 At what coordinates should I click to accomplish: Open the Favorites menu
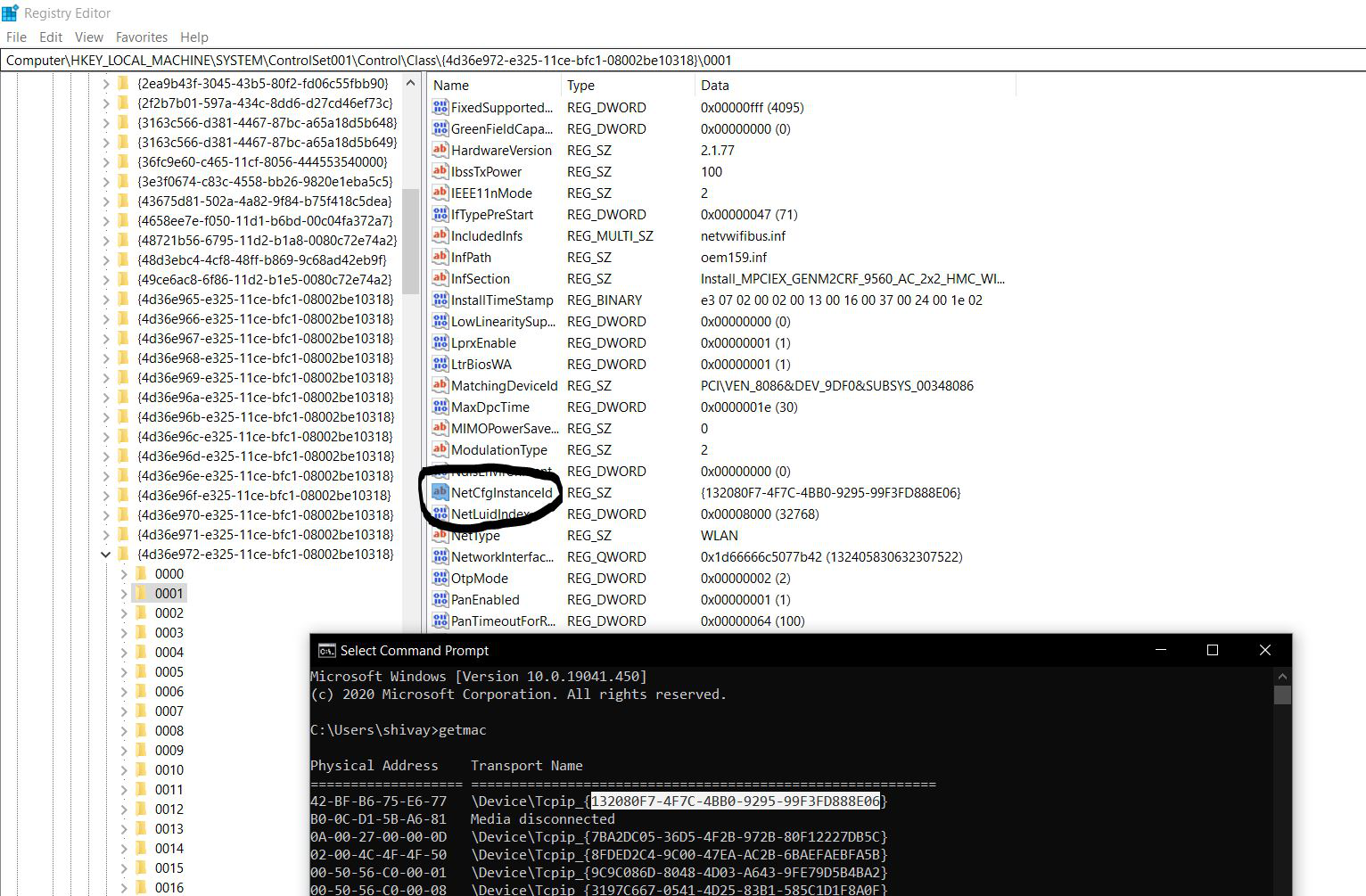click(x=141, y=37)
